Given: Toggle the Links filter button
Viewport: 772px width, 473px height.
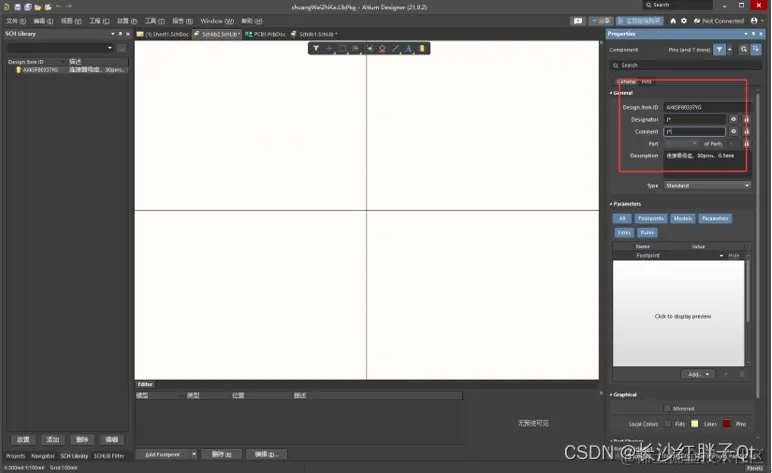Looking at the screenshot, I should [x=624, y=232].
